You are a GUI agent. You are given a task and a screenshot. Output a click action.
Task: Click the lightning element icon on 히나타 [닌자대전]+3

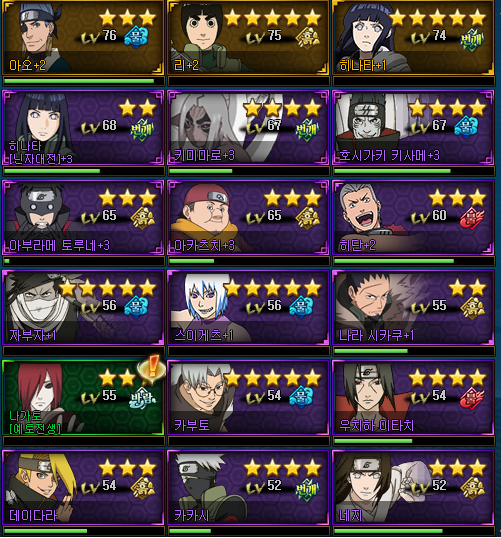[142, 128]
